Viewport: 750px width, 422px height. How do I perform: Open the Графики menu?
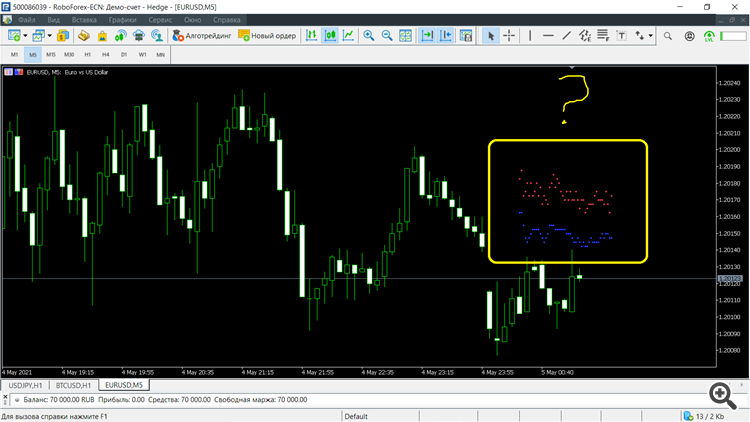[122, 20]
